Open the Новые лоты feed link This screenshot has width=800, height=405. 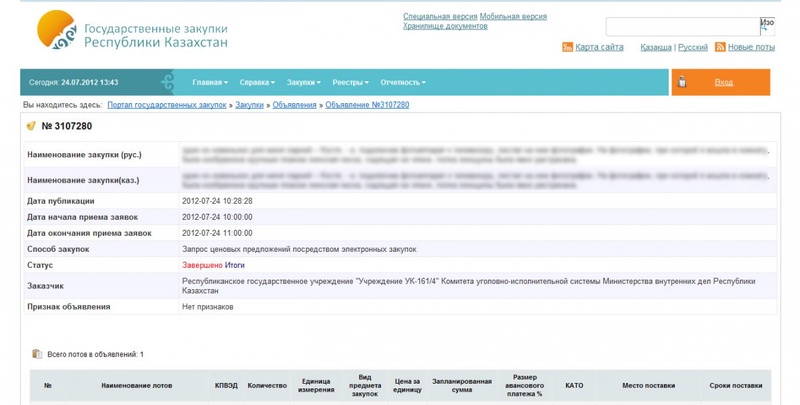[751, 47]
